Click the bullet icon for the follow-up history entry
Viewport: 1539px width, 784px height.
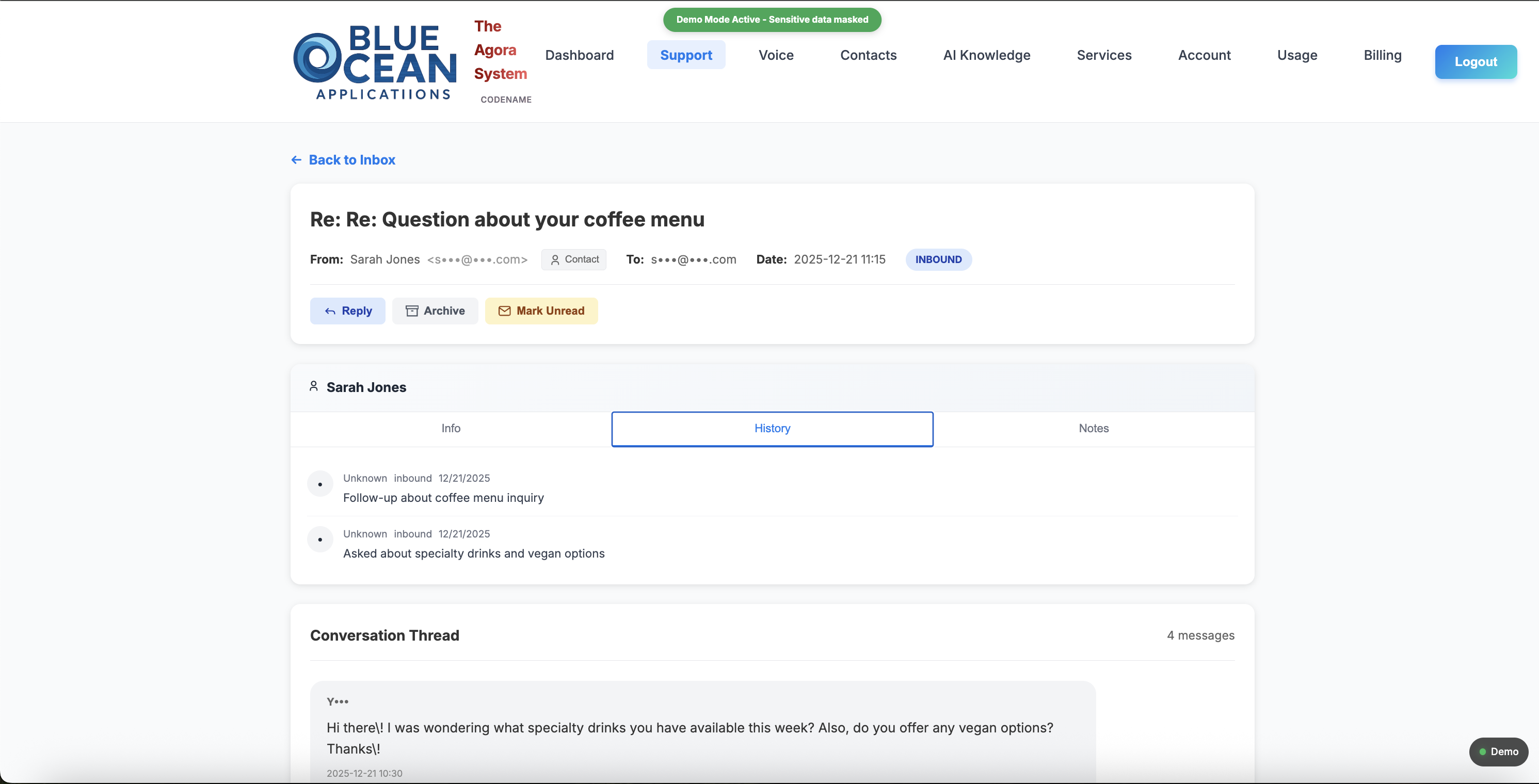click(320, 484)
